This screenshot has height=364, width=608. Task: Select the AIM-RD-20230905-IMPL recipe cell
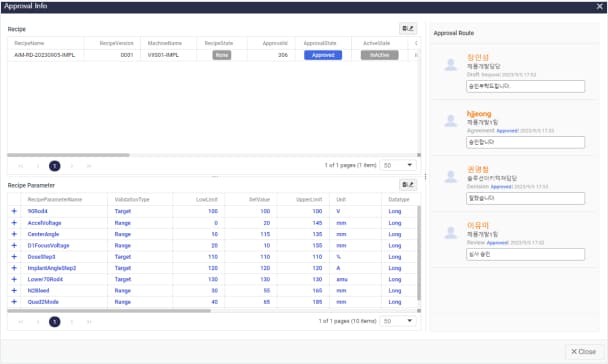point(45,55)
